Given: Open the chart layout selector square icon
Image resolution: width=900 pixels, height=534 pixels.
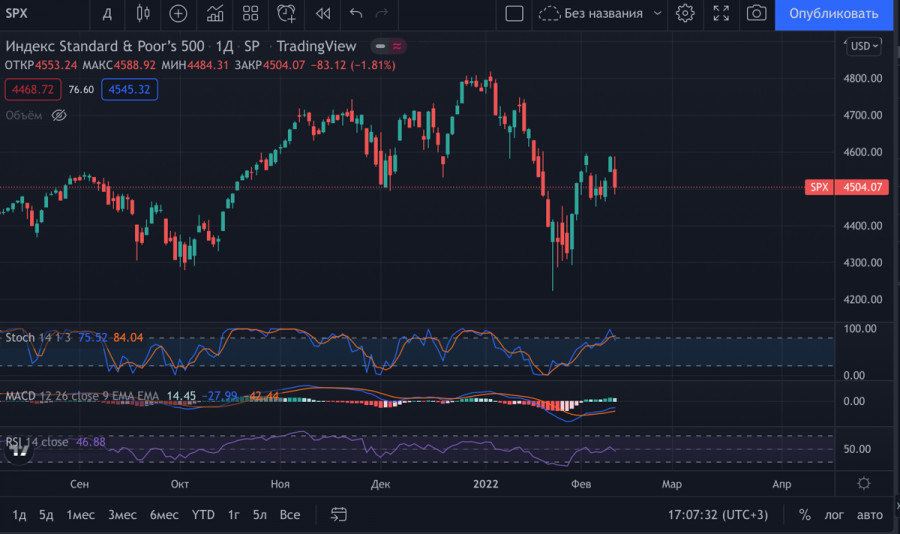Looking at the screenshot, I should pyautogui.click(x=514, y=13).
